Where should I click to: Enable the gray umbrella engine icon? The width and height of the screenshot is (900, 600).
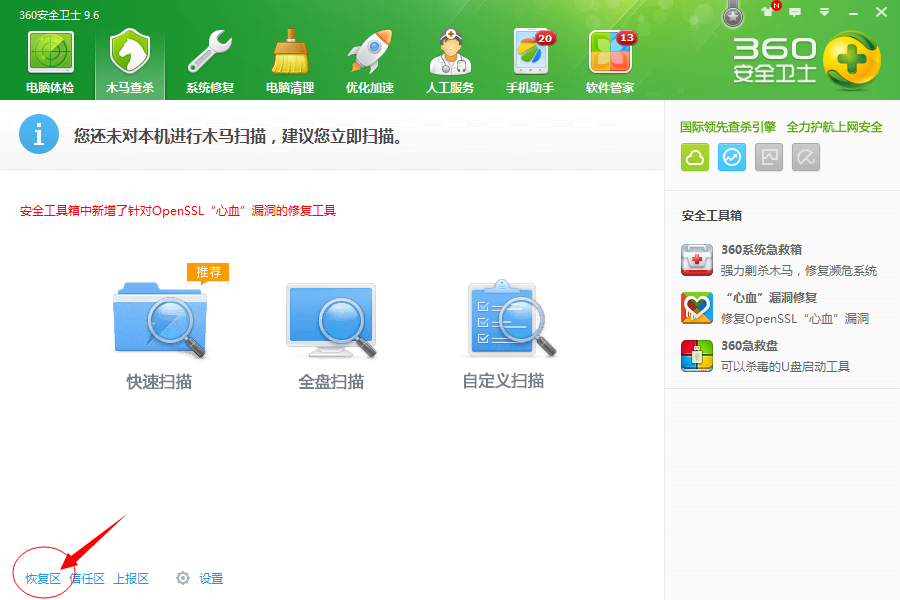tap(806, 157)
